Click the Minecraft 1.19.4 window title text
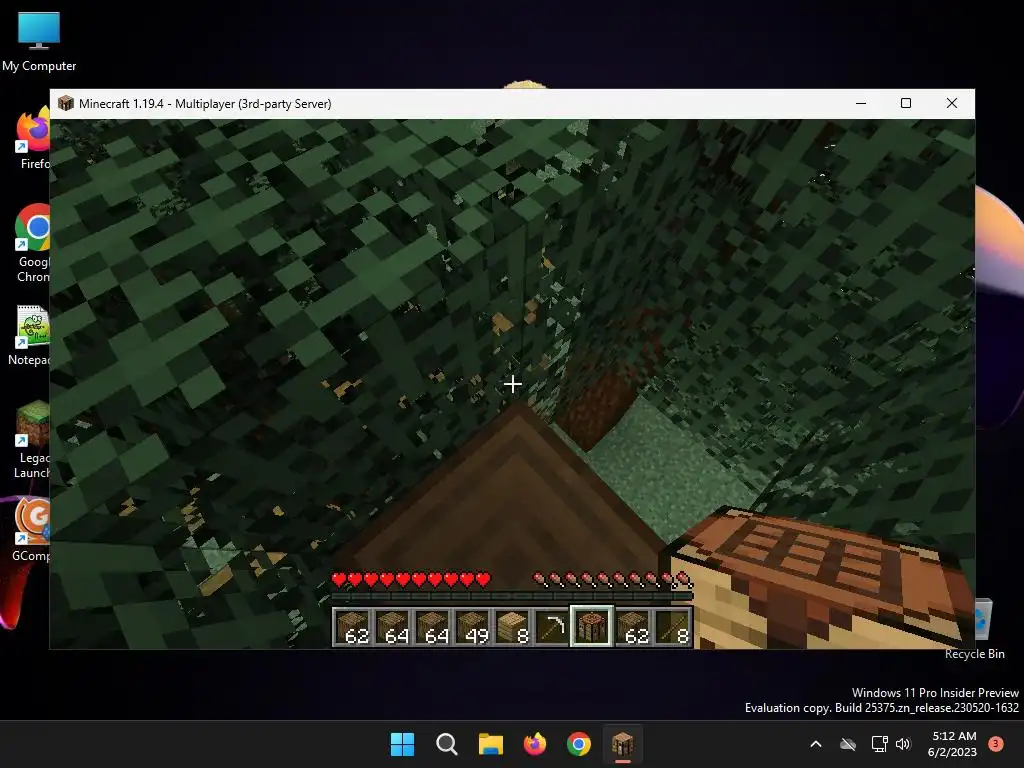Screen dimensions: 1024x768 pos(205,104)
